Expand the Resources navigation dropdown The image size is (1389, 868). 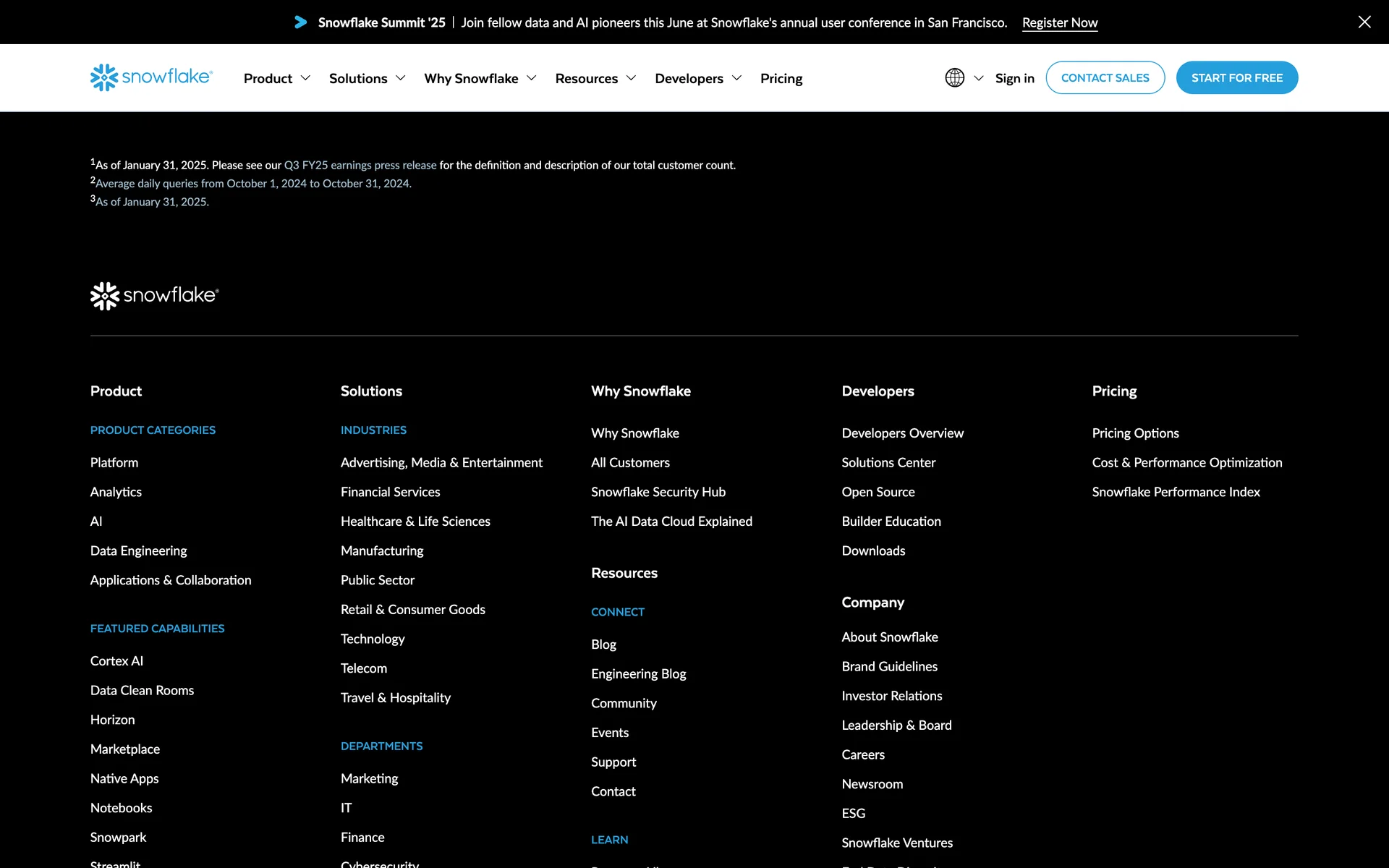tap(595, 78)
